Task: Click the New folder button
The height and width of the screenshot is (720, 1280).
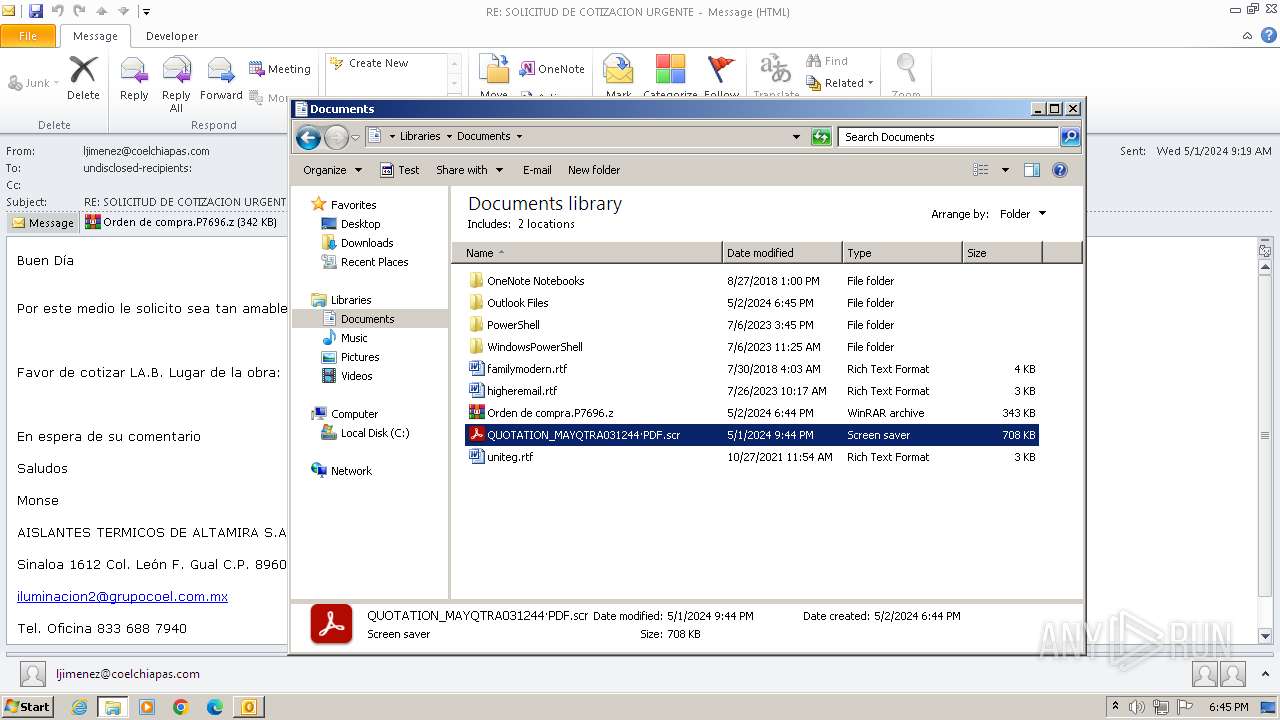Action: pyautogui.click(x=594, y=170)
